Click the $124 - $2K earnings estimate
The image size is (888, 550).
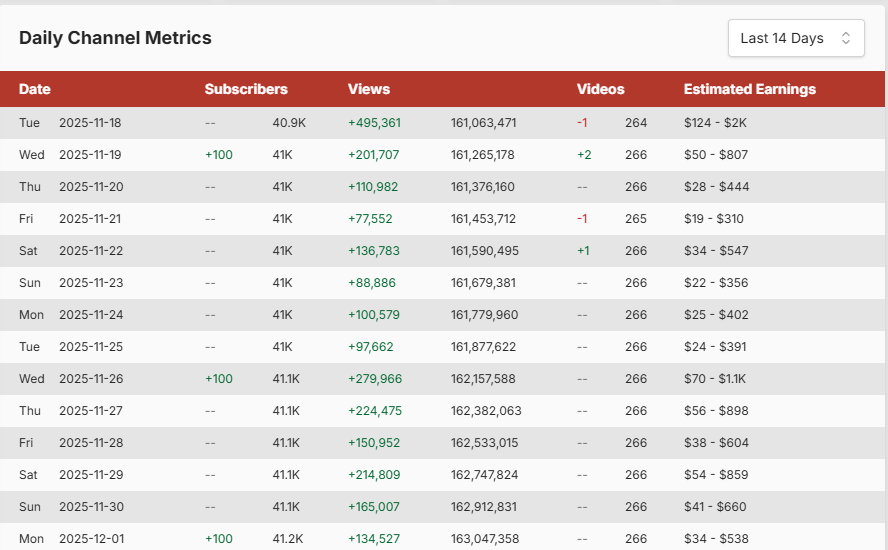[715, 123]
